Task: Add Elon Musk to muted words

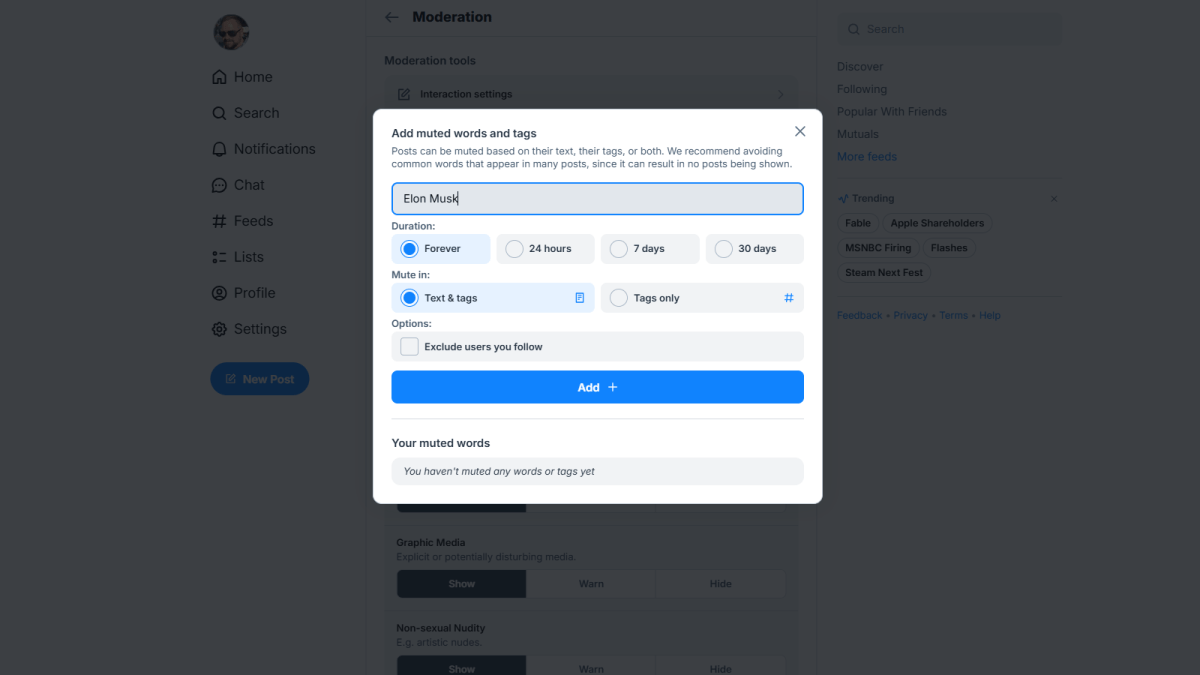Action: coord(597,387)
